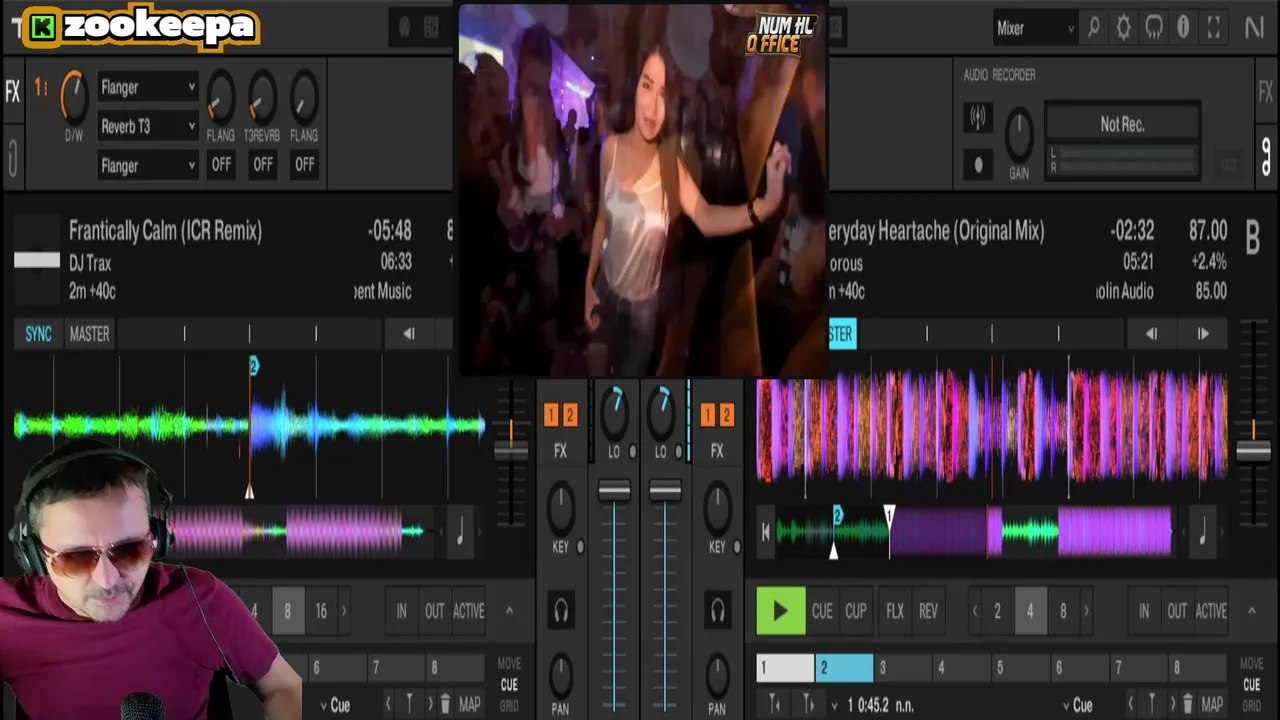Click Audio Recorder GAIN knob
The width and height of the screenshot is (1280, 720).
[1018, 135]
